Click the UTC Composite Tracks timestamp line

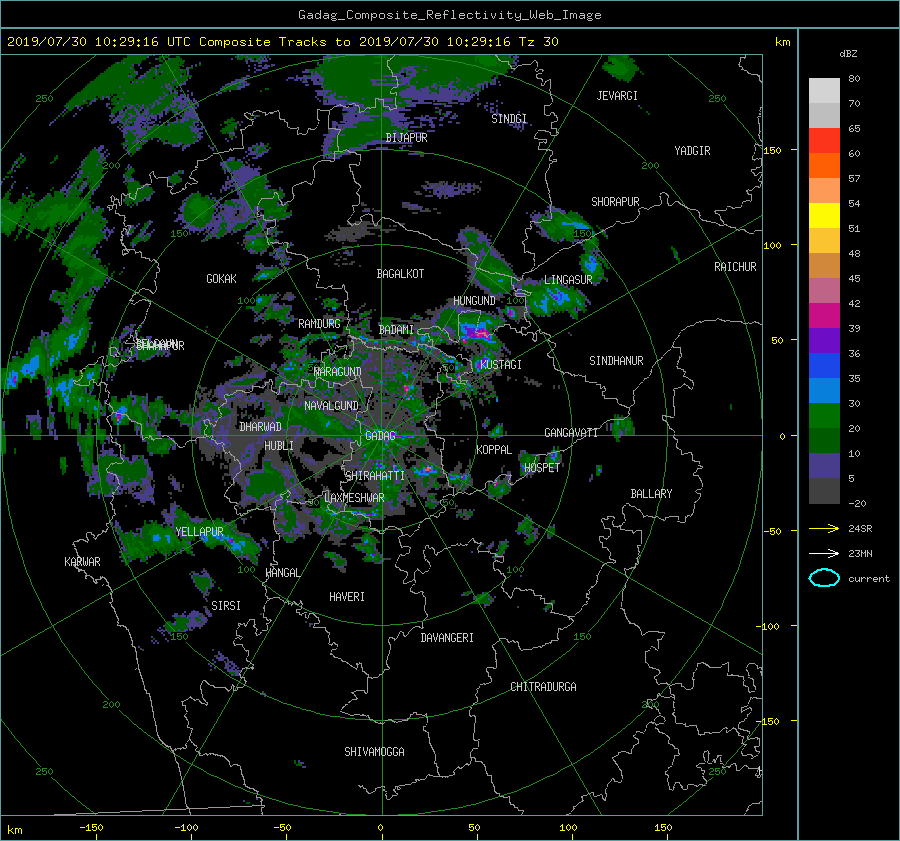point(282,42)
